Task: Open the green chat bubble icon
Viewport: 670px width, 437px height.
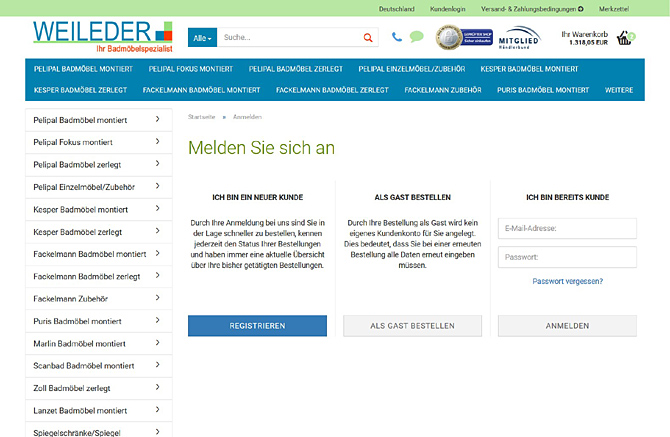Action: (x=417, y=37)
